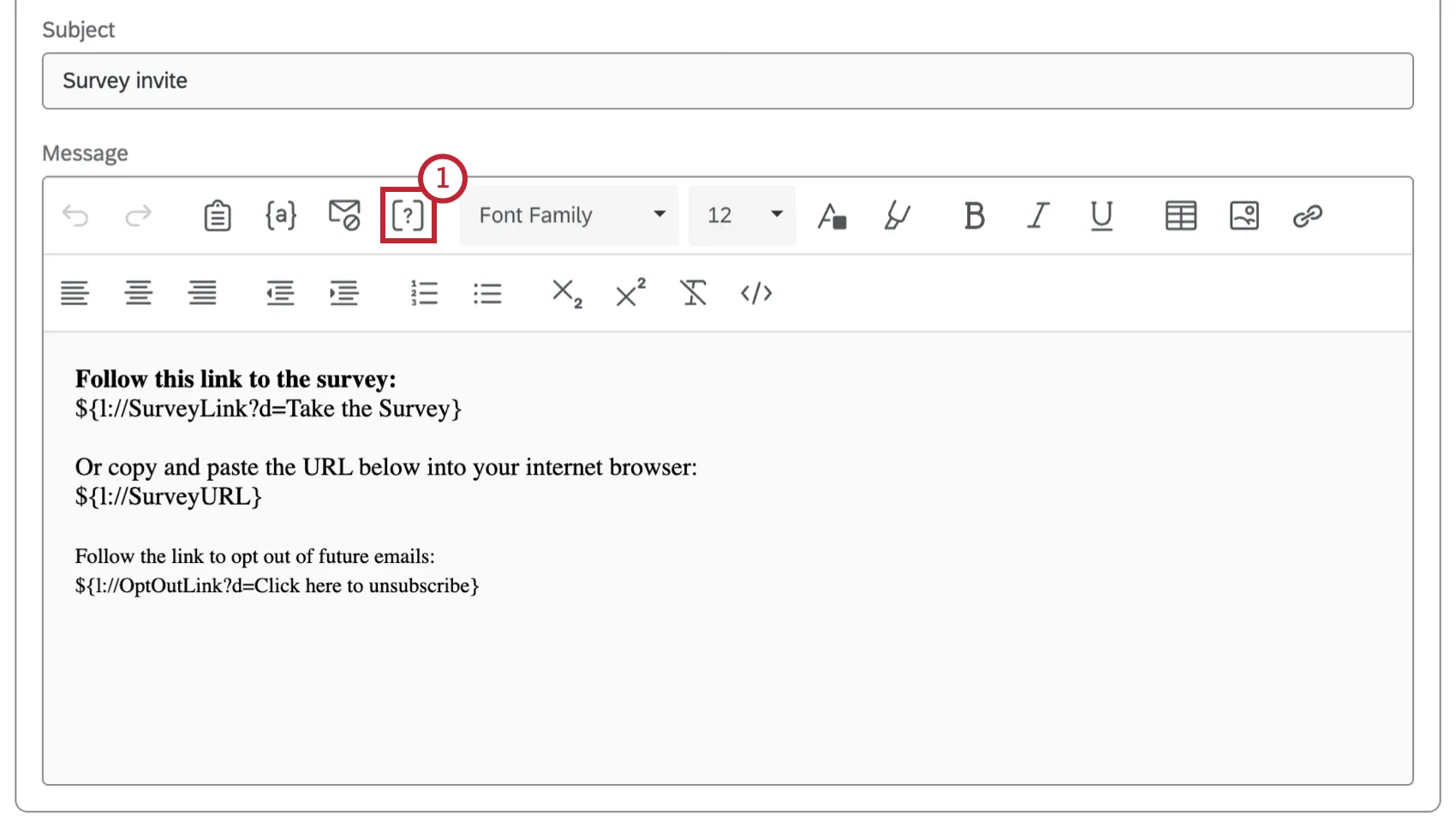Insert an image using the picture icon
Viewport: 1456px width, 838px height.
[x=1244, y=216]
